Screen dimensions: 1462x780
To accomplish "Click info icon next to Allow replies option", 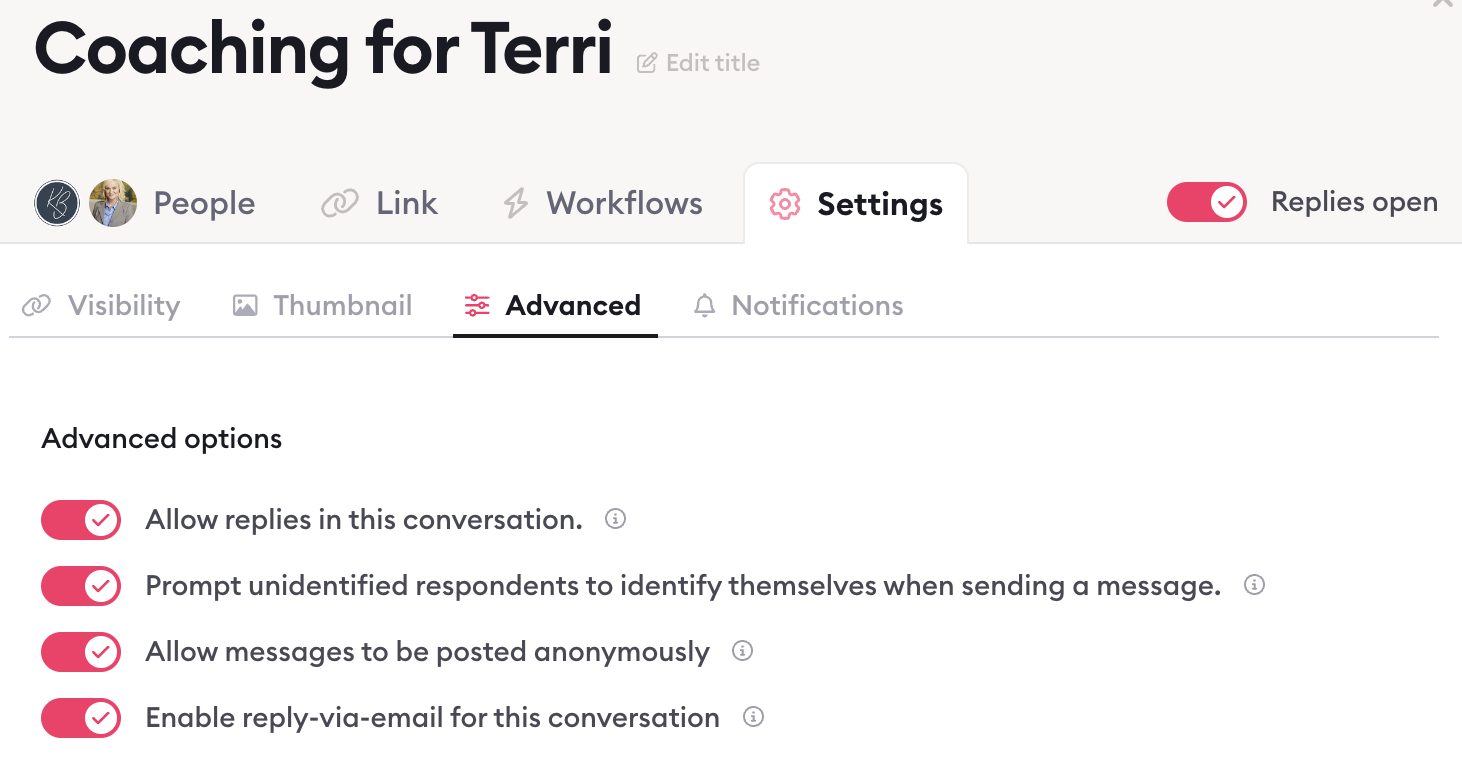I will [616, 519].
